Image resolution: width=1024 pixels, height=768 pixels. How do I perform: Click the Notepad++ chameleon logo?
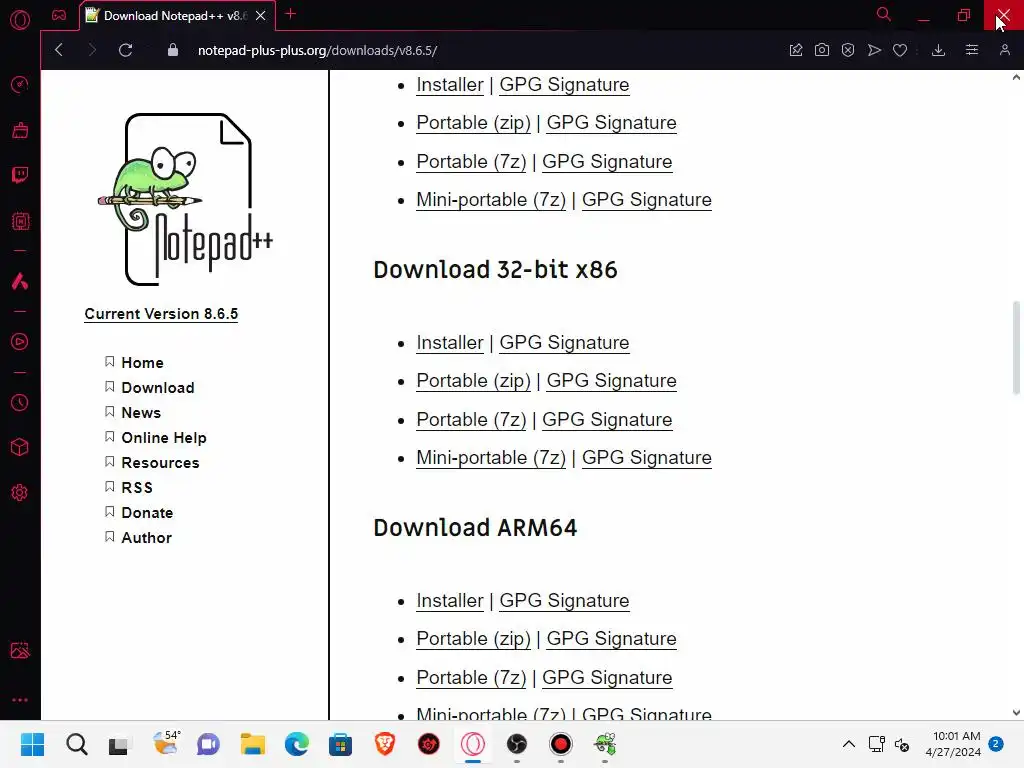[185, 199]
